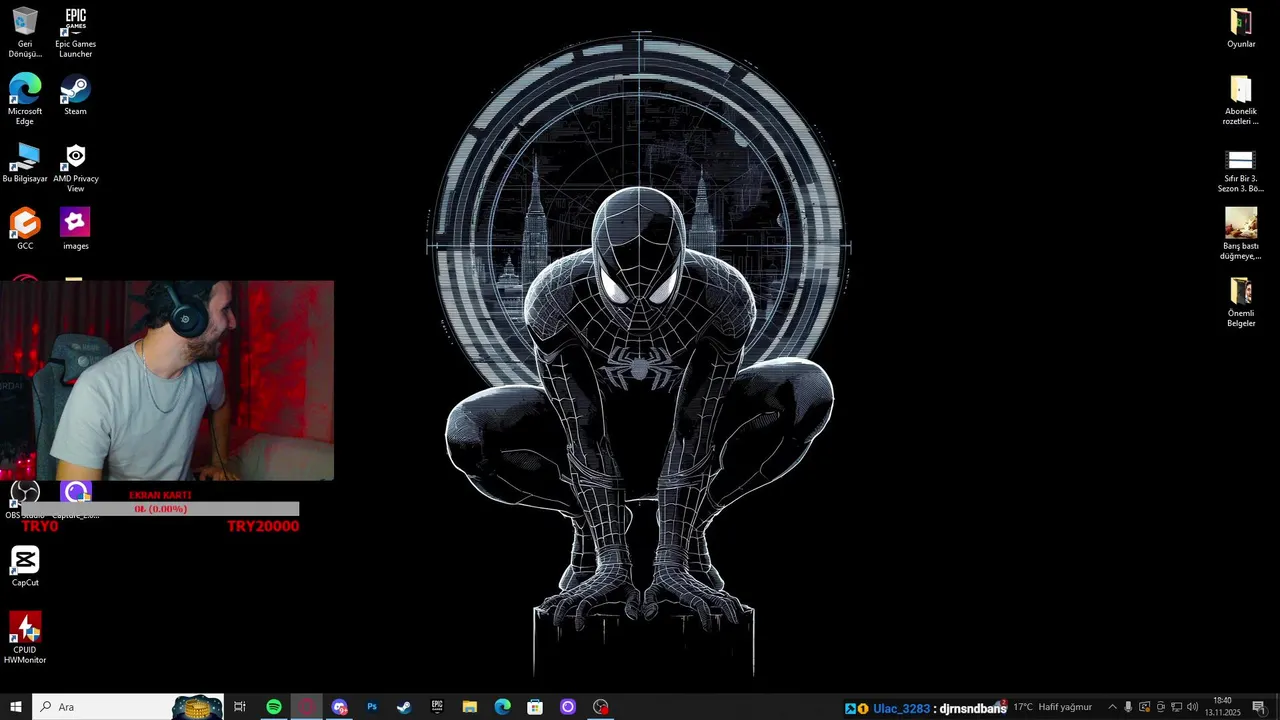The height and width of the screenshot is (720, 1280).
Task: Click the Ara search box in the taskbar
Action: coord(128,707)
